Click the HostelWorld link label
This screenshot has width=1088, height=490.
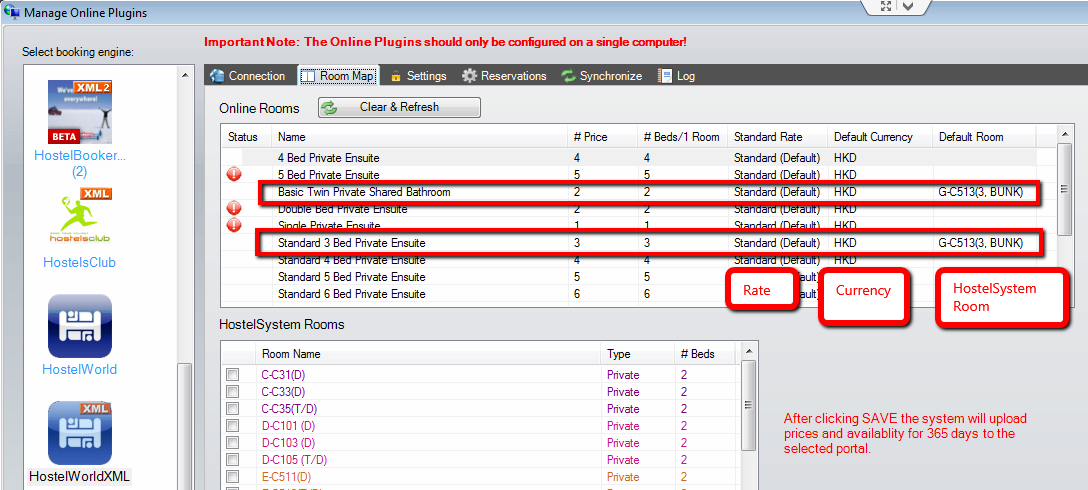coord(79,369)
